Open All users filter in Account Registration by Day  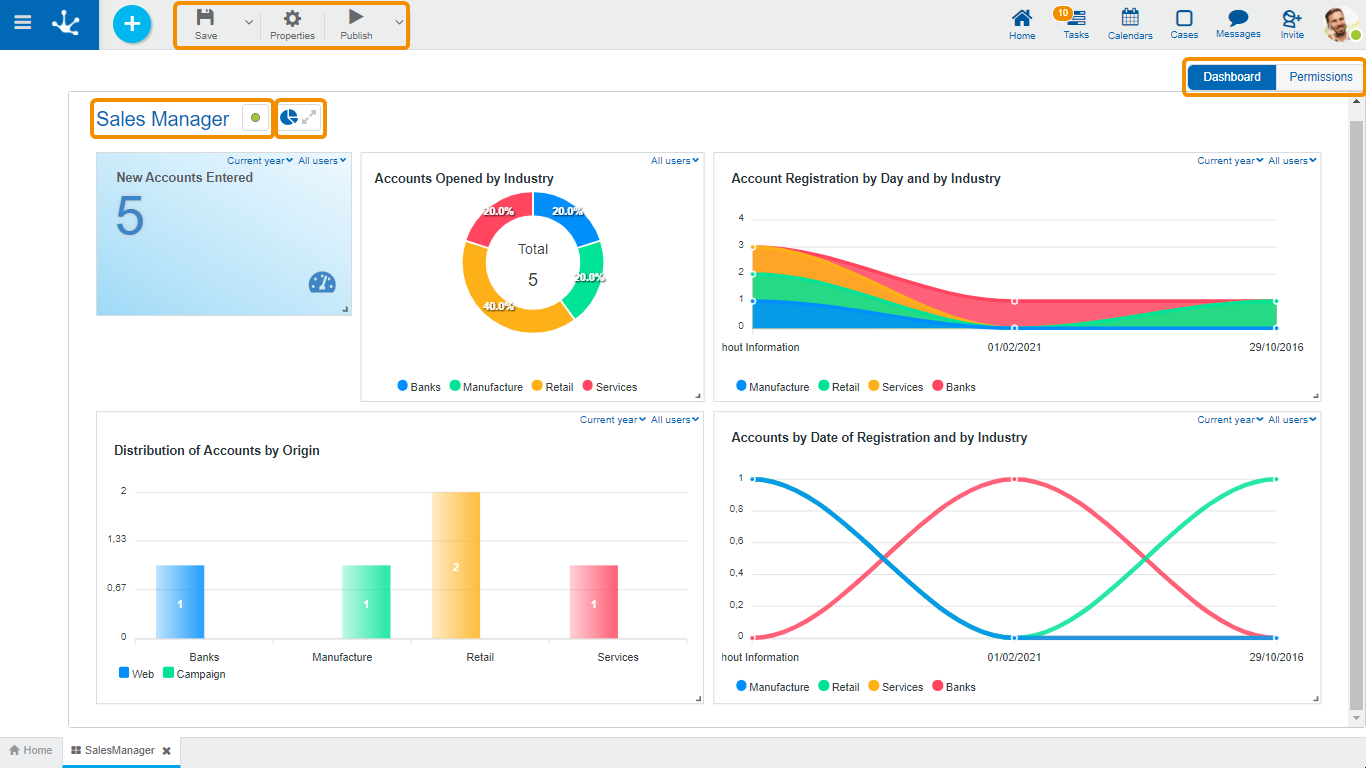1293,160
